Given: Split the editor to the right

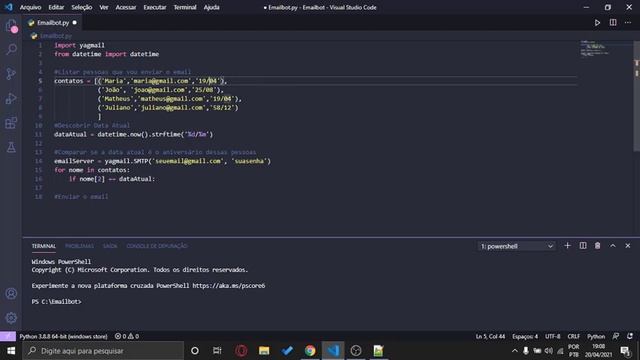Looking at the screenshot, I should [x=613, y=22].
